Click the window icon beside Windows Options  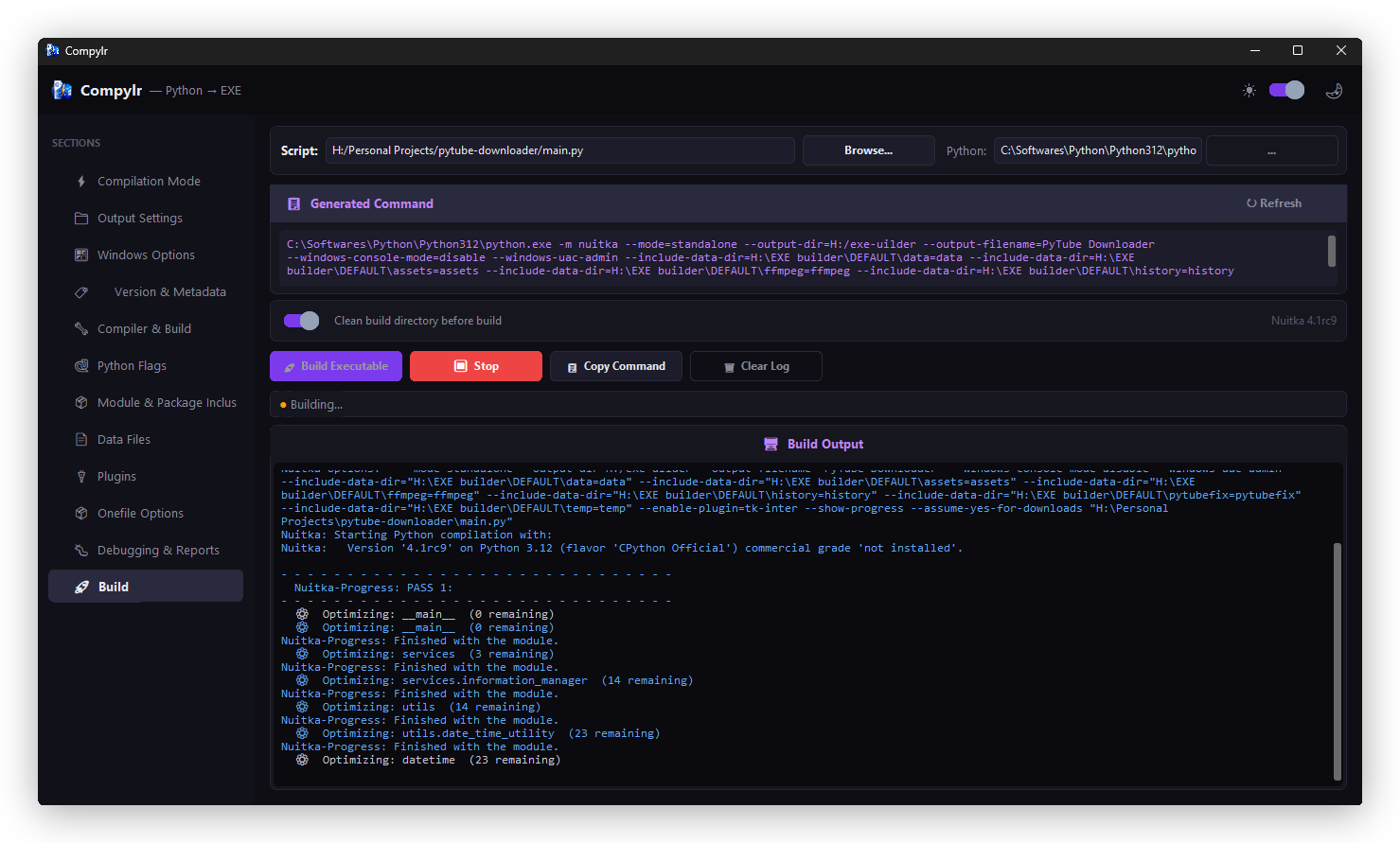point(81,255)
